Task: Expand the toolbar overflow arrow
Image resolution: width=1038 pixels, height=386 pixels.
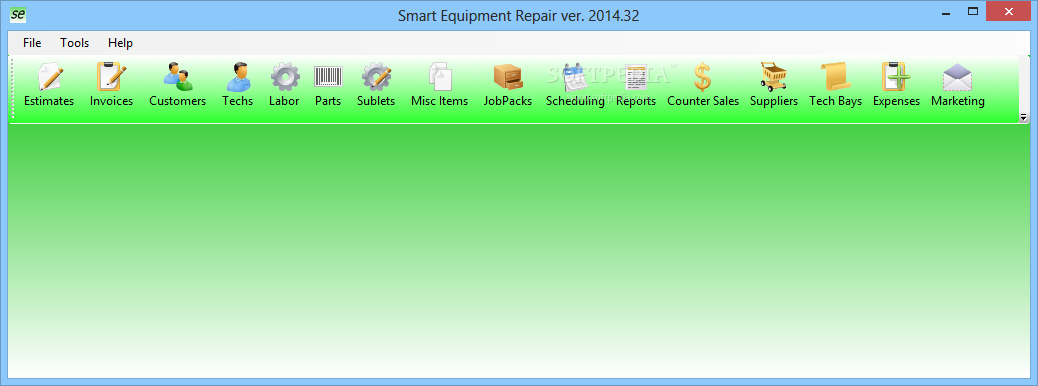Action: [1023, 117]
